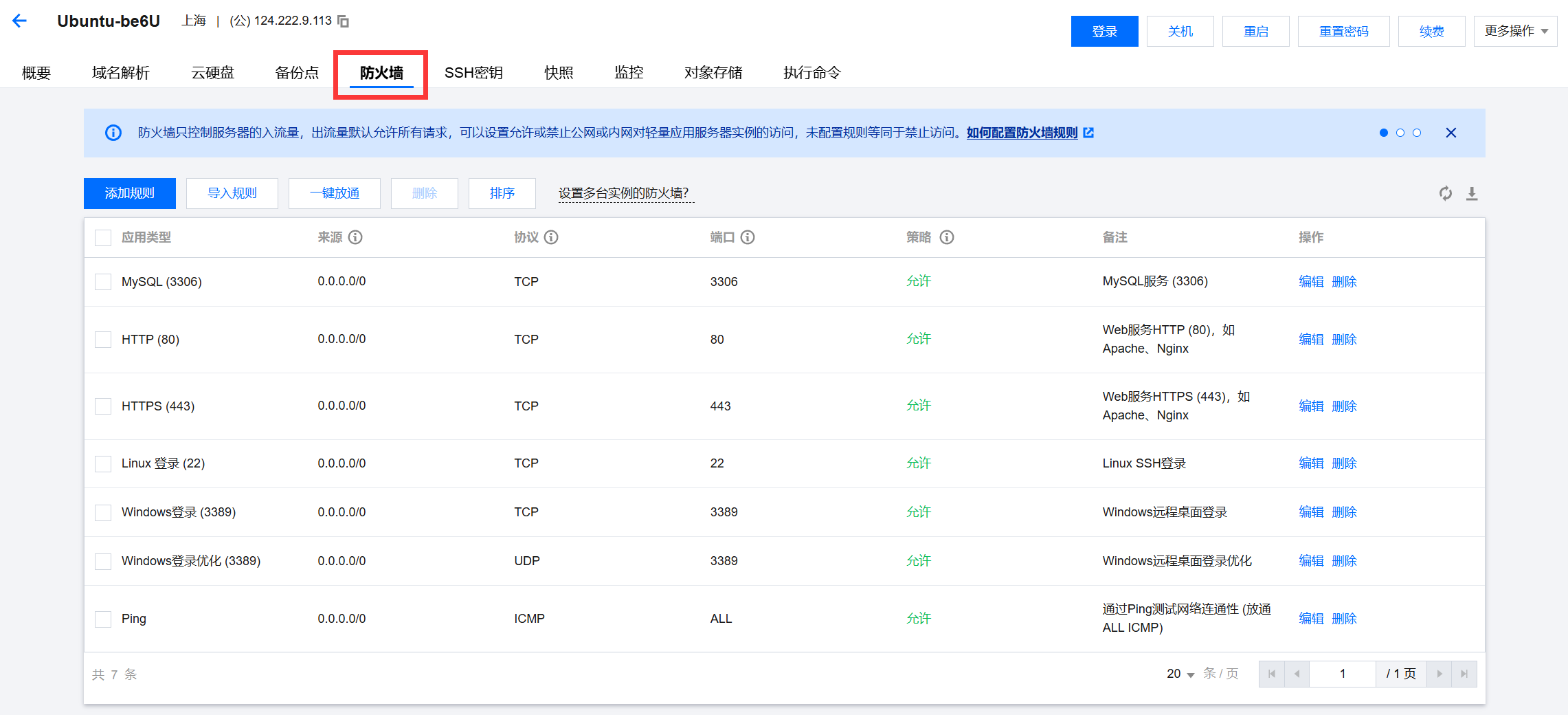Go to the first page of results
1568x715 pixels.
(1272, 674)
